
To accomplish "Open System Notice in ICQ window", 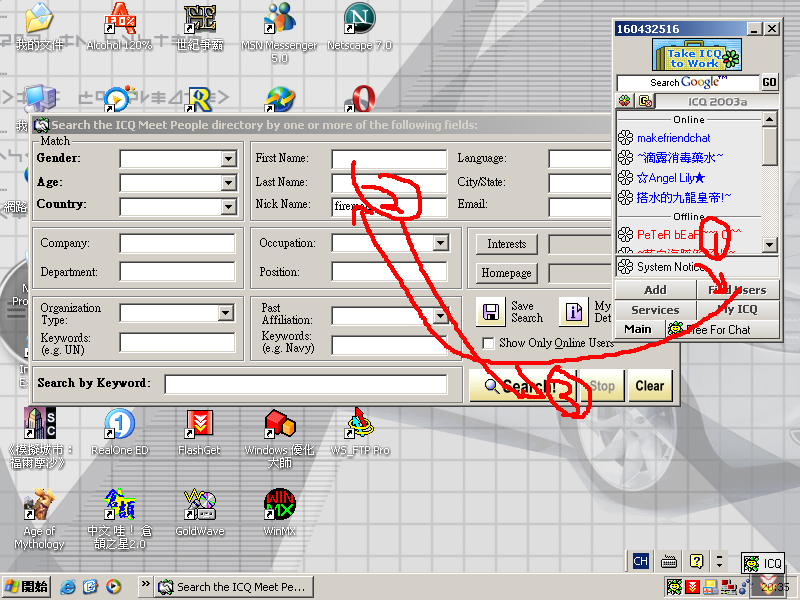I will 696,267.
